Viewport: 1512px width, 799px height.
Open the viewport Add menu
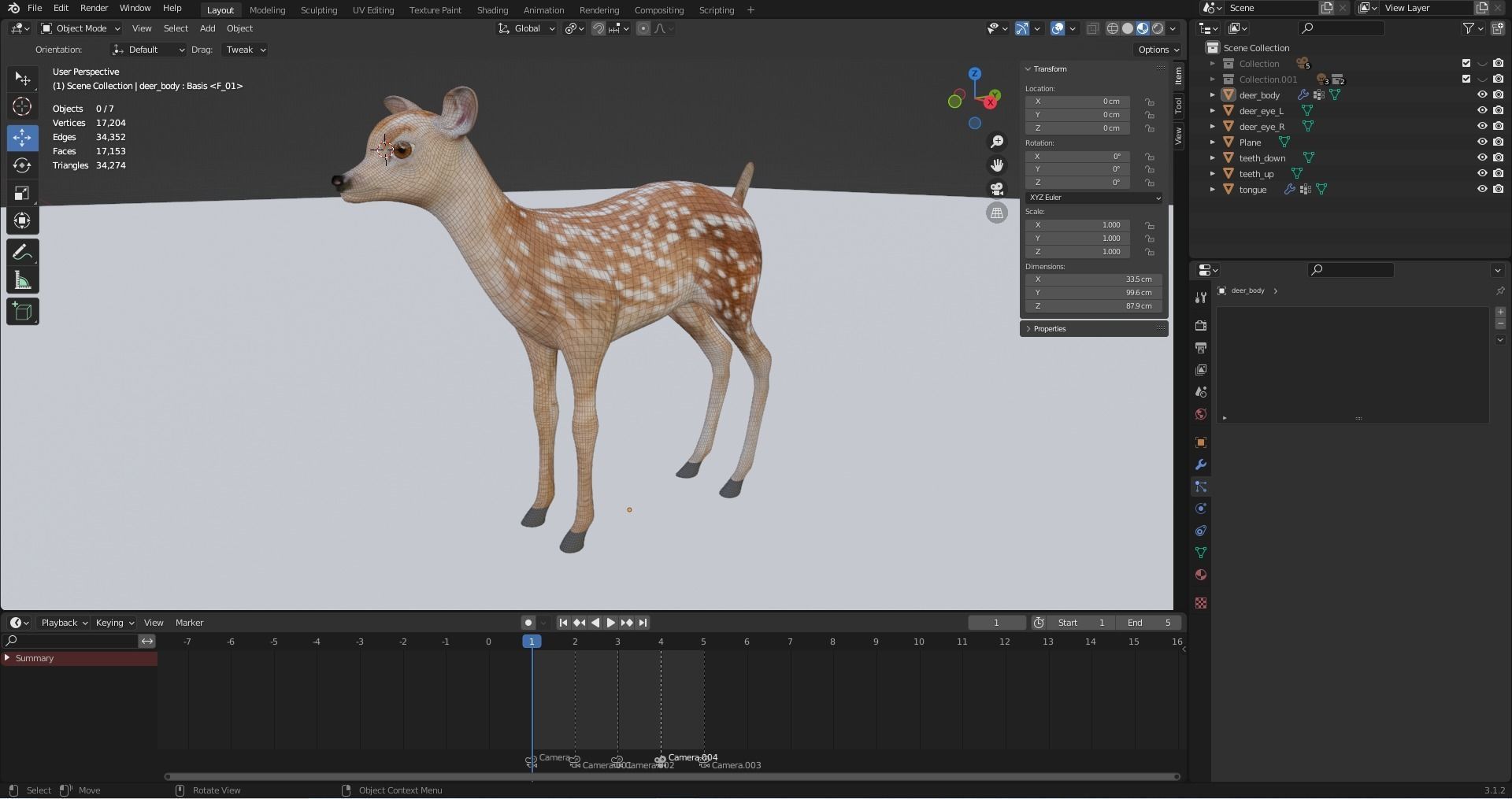[x=207, y=28]
